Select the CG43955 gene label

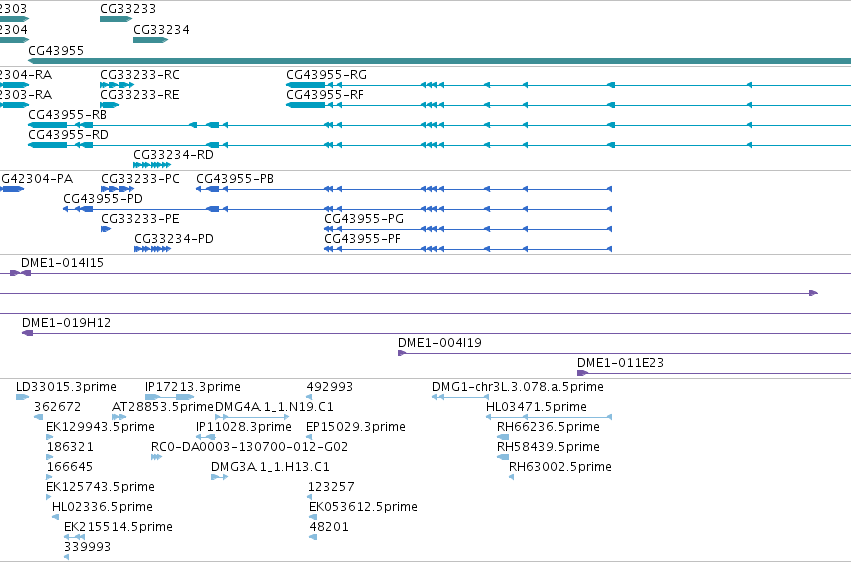56,51
